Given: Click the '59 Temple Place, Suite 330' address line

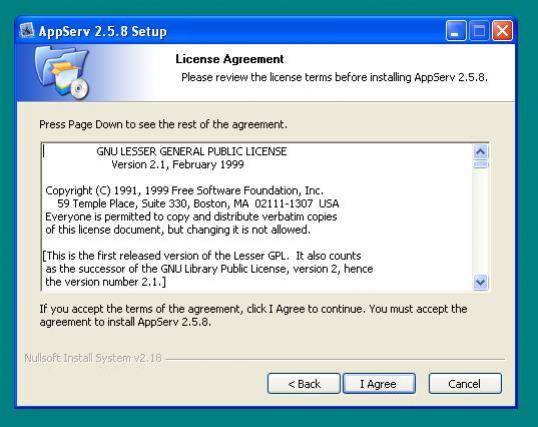Looking at the screenshot, I should click(198, 204).
